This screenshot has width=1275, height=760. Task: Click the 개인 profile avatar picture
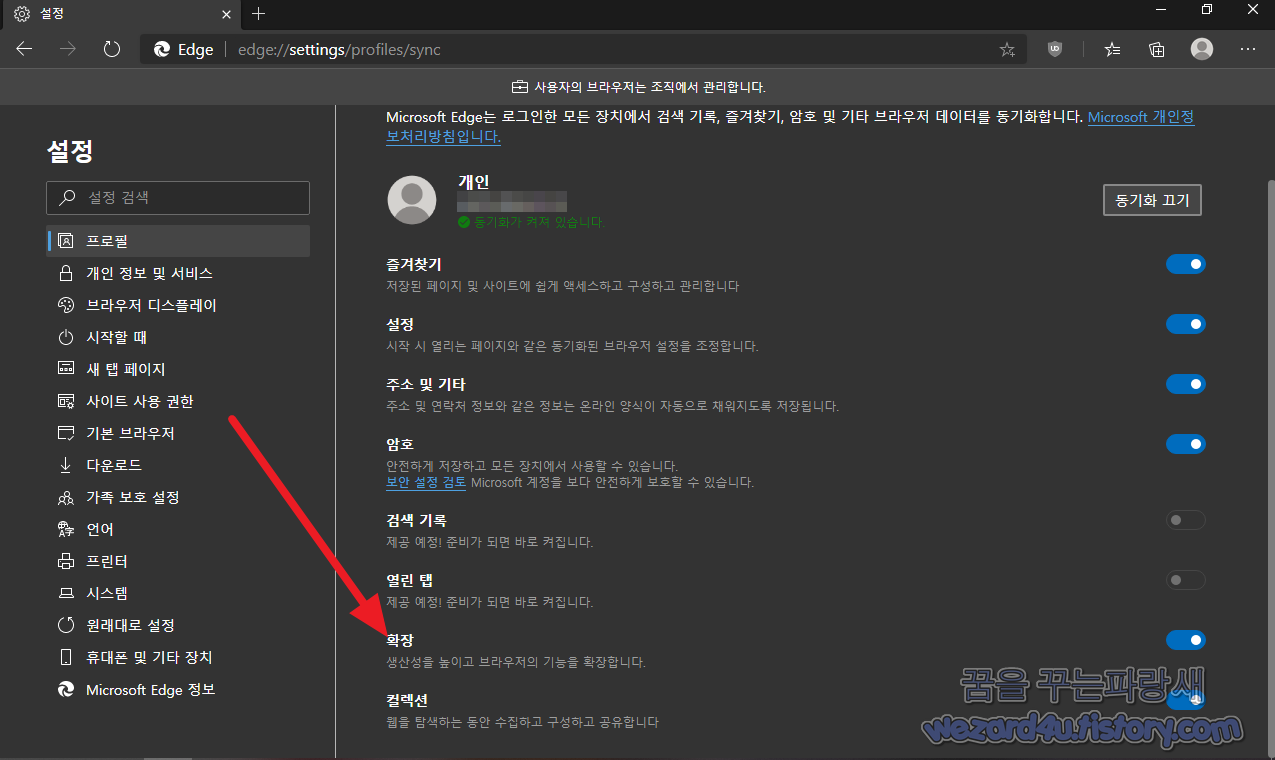coord(412,200)
